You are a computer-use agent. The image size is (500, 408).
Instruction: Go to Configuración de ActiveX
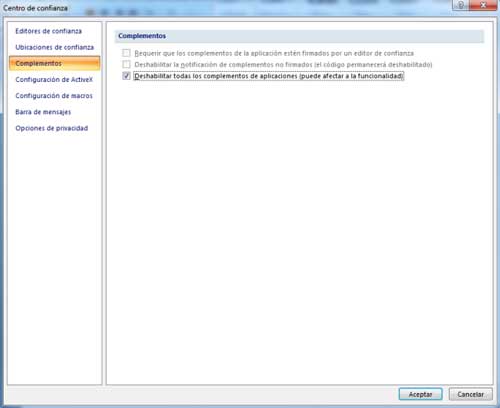[54, 80]
